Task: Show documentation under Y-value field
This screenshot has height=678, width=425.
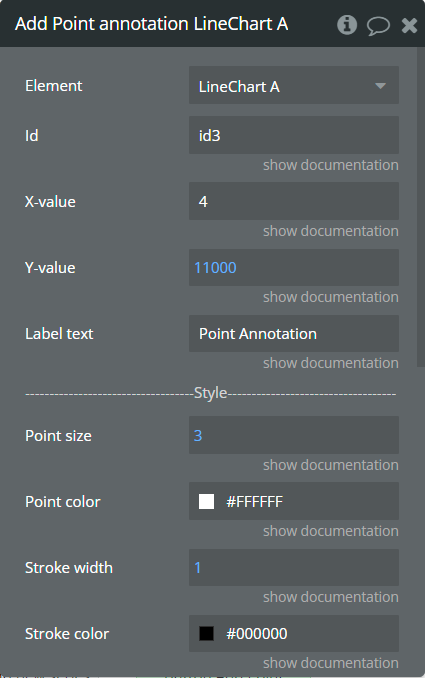Action: 331,297
